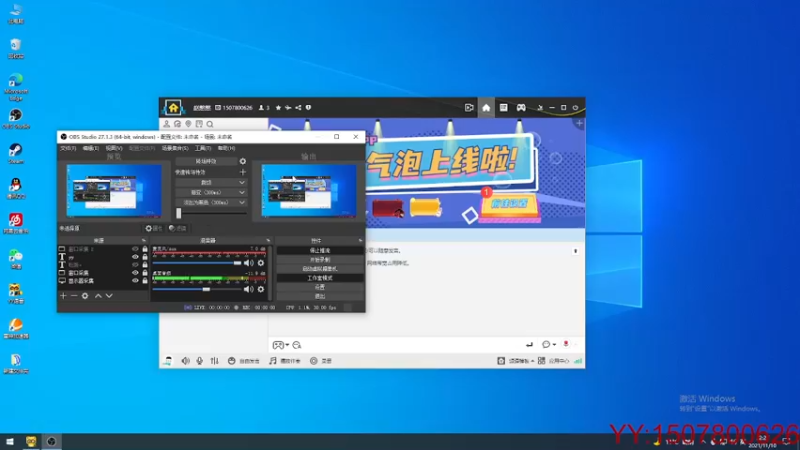Toggle visibility of display capture source
The image size is (800, 450).
[135, 281]
